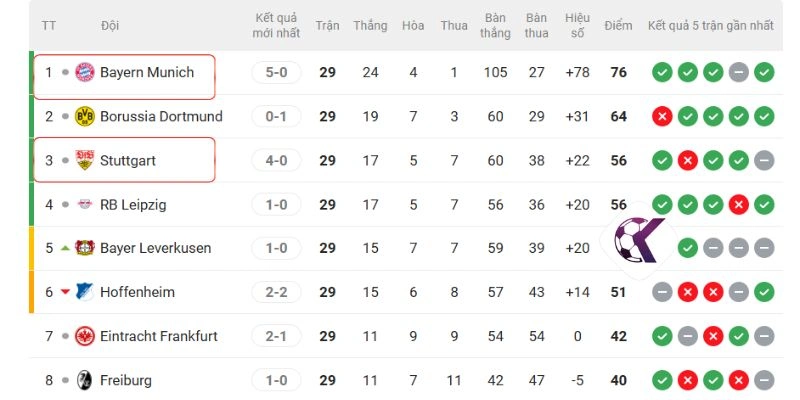Open the Borussia Dortmund team link
Image resolution: width=800 pixels, height=400 pixels.
pos(161,117)
